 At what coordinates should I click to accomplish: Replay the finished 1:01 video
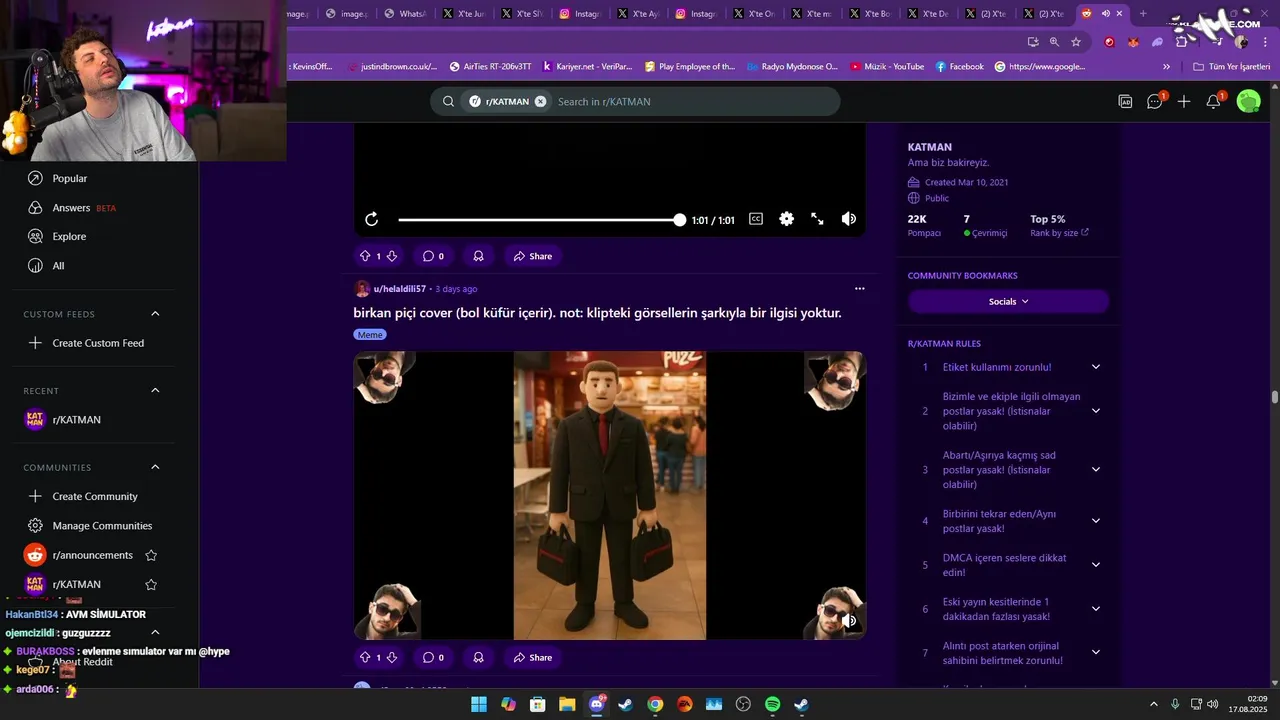pyautogui.click(x=371, y=219)
